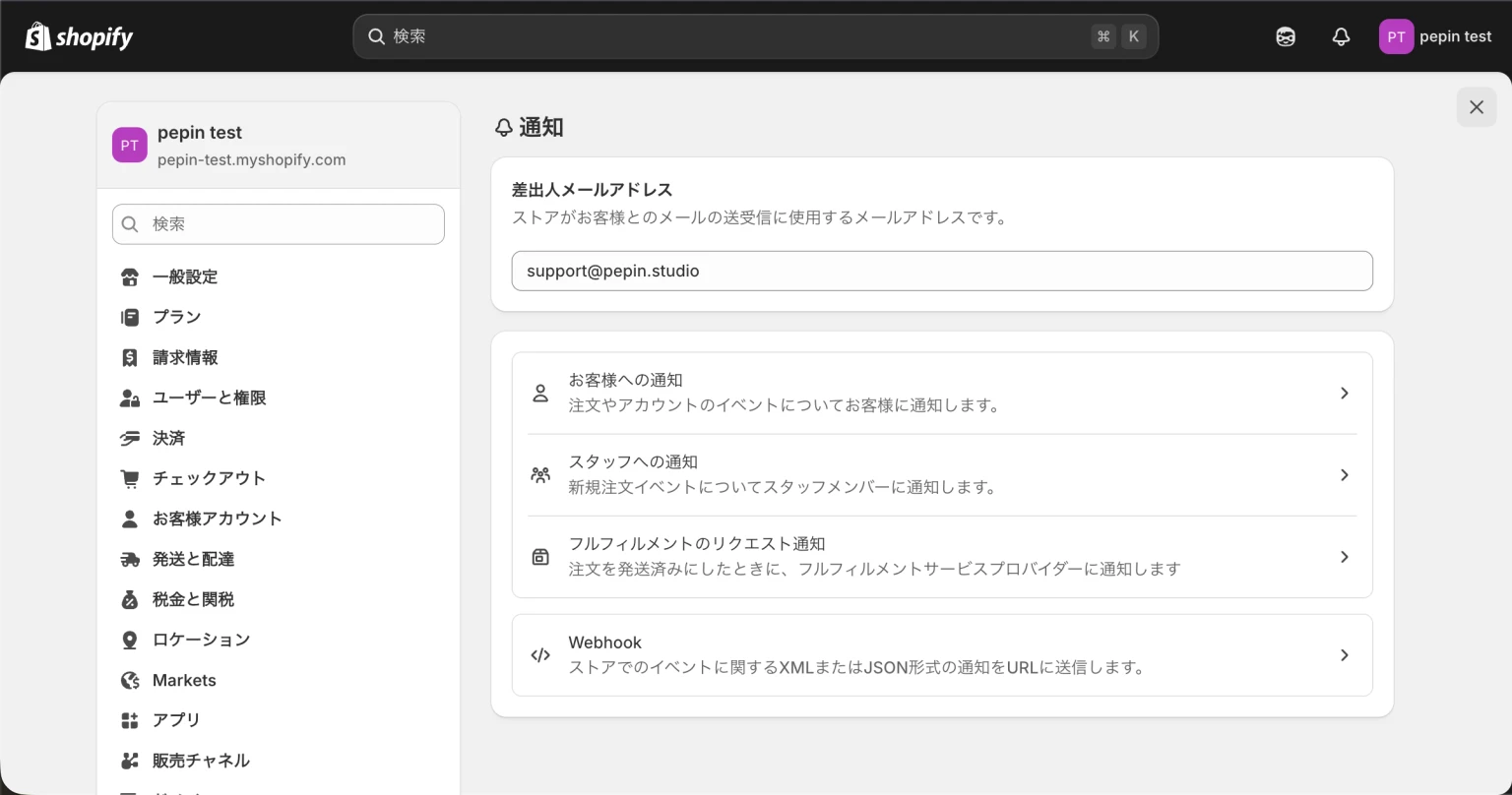Screen dimensions: 1512x795
Task: Open Shopify Inbox from the top bar
Action: [1286, 35]
